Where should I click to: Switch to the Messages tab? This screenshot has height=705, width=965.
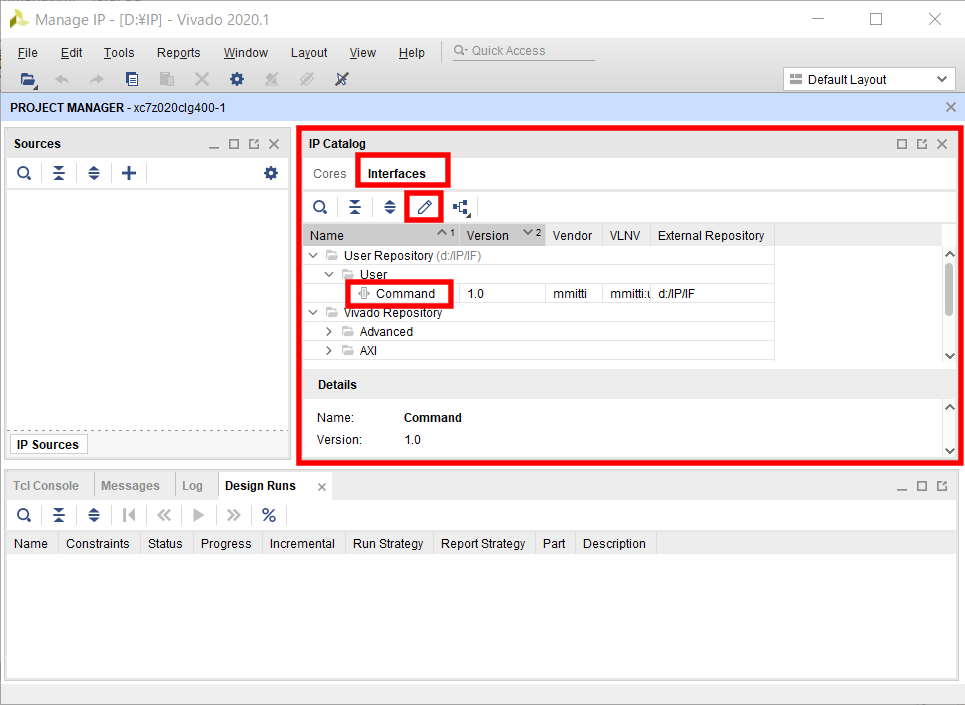click(x=130, y=486)
